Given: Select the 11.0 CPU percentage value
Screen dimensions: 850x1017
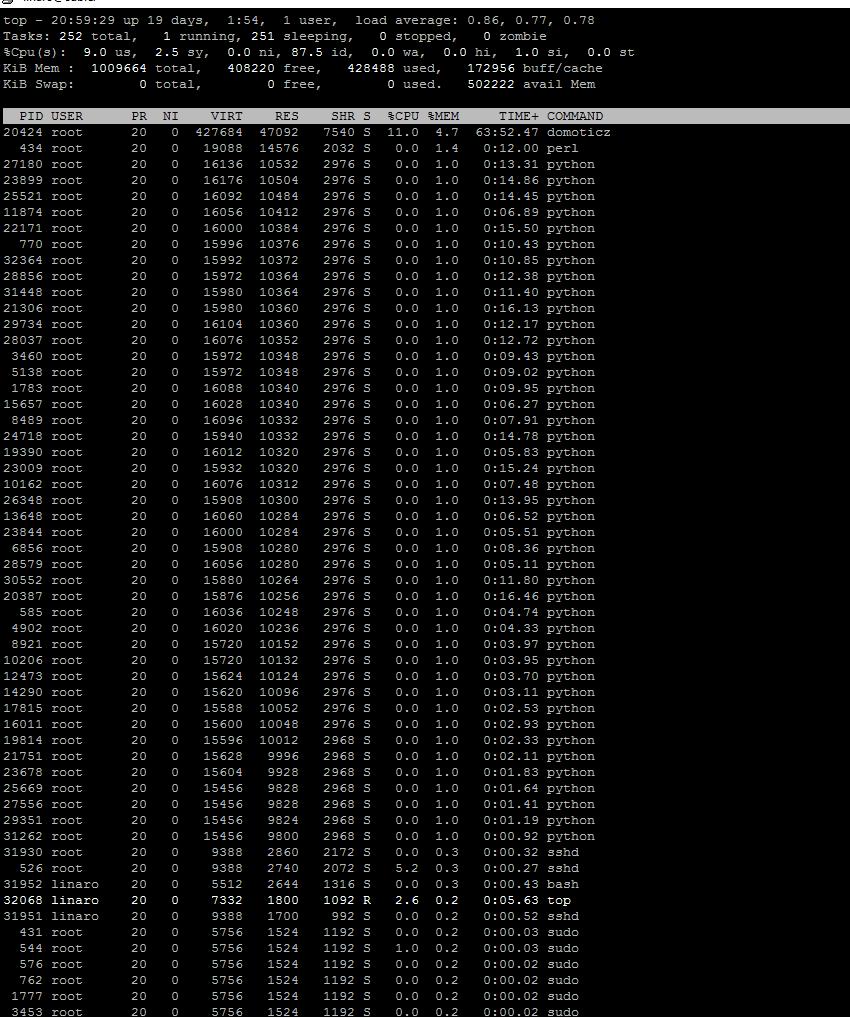Looking at the screenshot, I should tap(403, 132).
